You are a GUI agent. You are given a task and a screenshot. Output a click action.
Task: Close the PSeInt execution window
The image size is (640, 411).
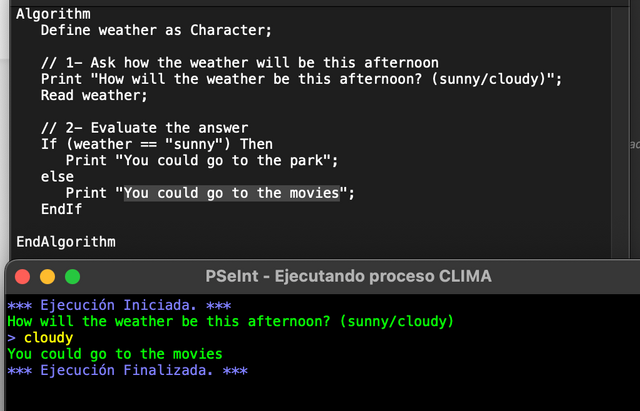pyautogui.click(x=23, y=276)
